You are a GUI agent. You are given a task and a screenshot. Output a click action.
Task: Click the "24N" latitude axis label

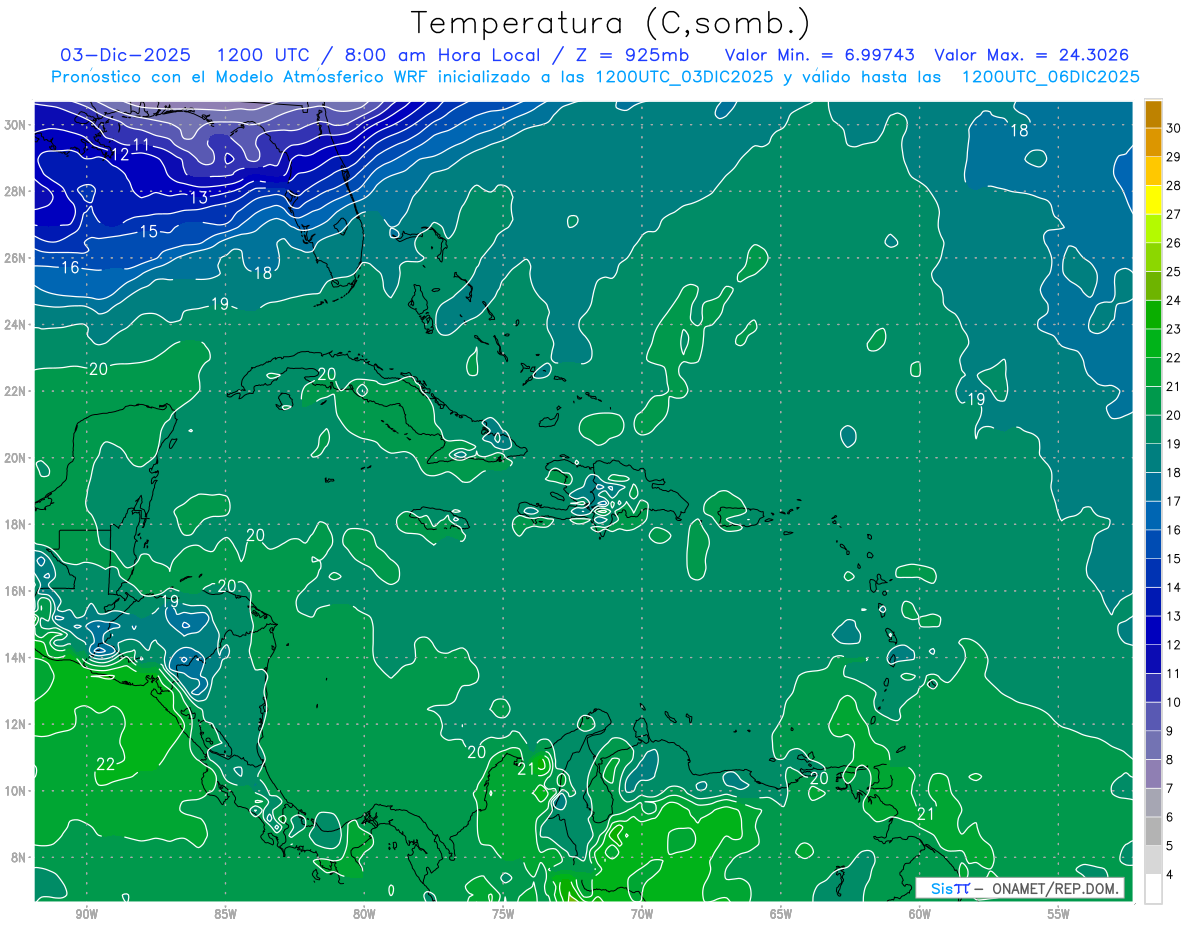(16, 325)
